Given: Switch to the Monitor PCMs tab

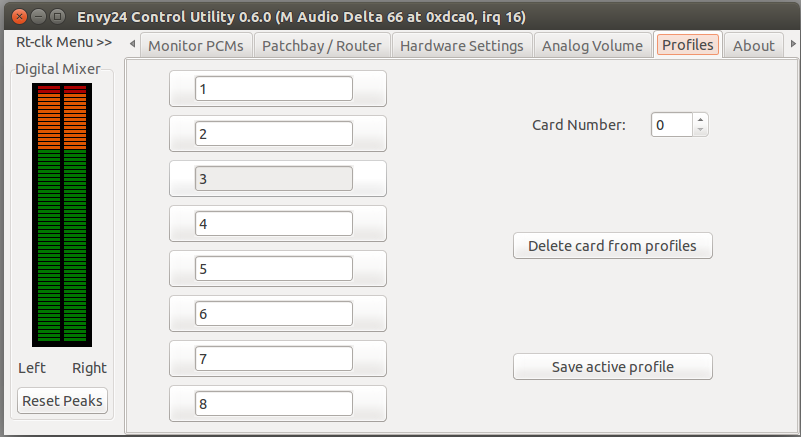Looking at the screenshot, I should (196, 45).
